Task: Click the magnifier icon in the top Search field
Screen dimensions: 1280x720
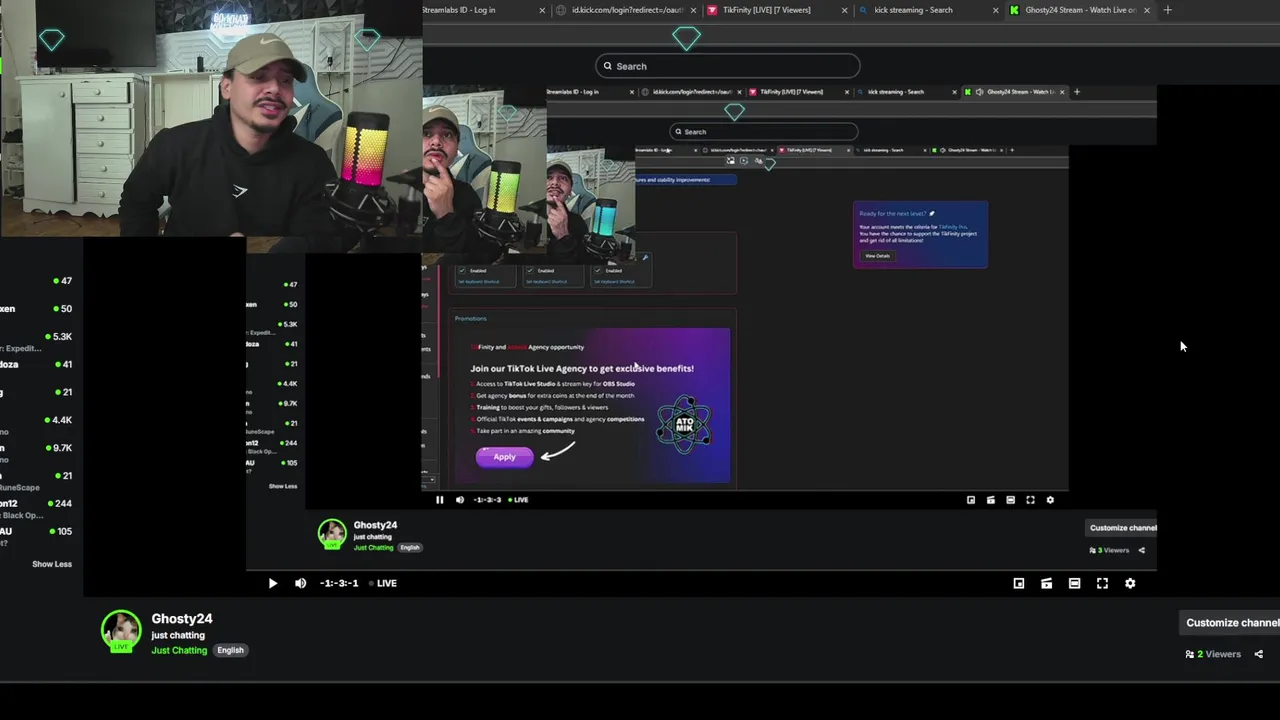Action: pyautogui.click(x=607, y=66)
